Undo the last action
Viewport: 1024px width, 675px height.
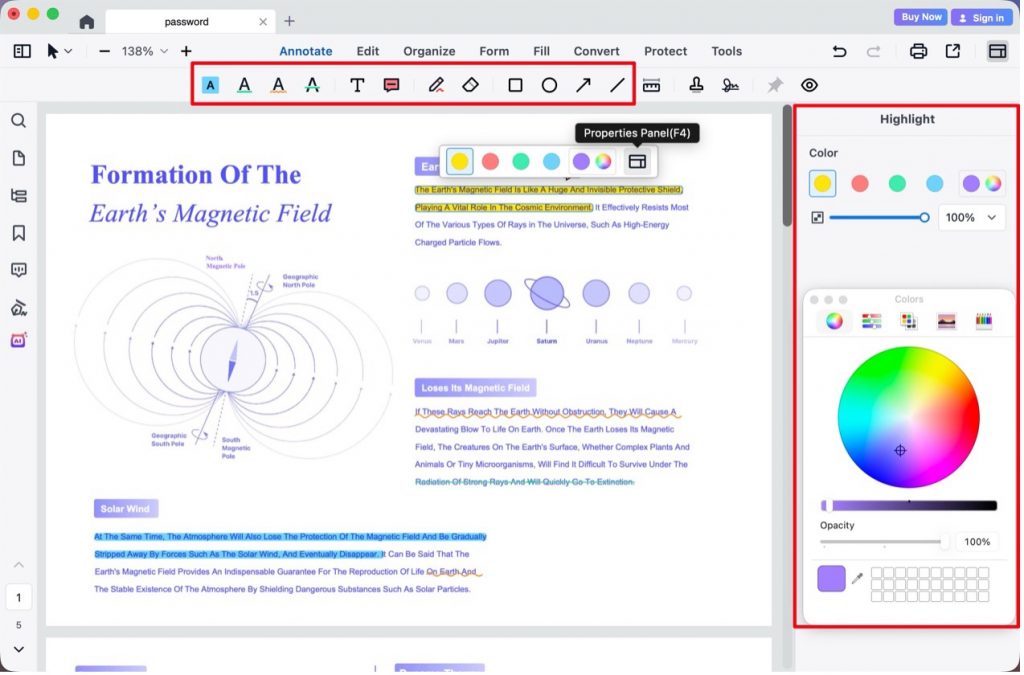pyautogui.click(x=839, y=51)
